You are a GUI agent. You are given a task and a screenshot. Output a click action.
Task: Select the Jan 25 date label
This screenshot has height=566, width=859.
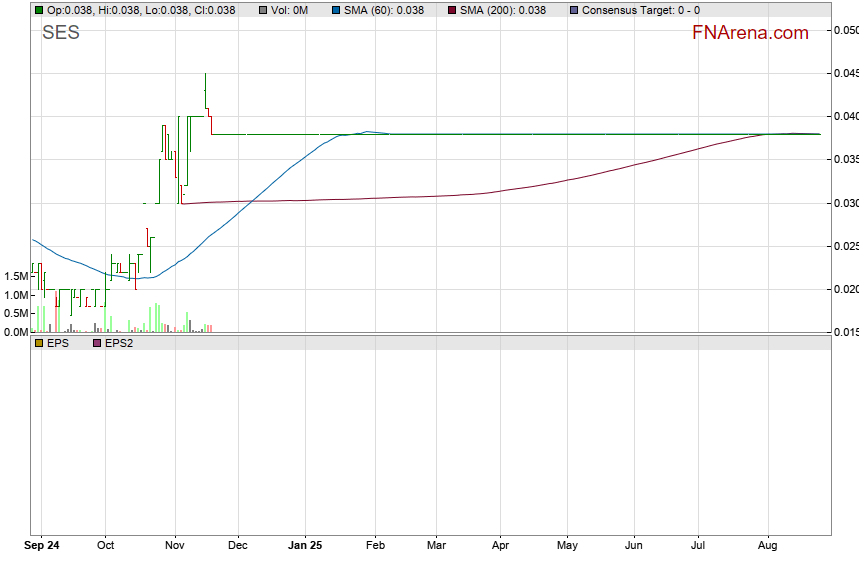coord(304,546)
